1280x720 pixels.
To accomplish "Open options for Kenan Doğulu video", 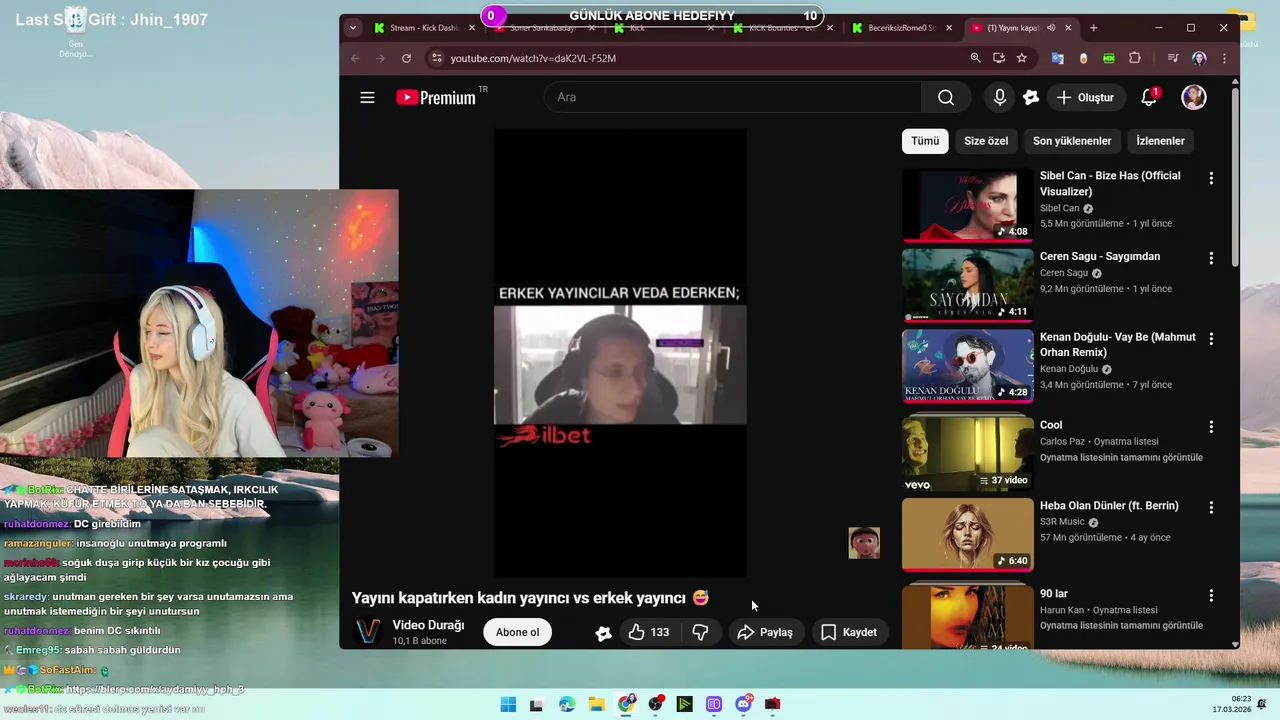I will click(x=1211, y=340).
